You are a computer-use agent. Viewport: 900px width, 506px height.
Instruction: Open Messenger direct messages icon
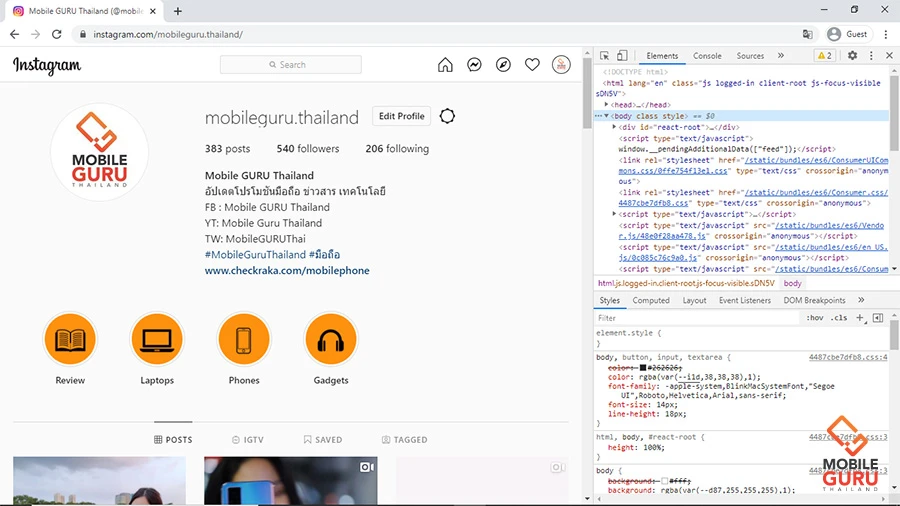point(474,65)
